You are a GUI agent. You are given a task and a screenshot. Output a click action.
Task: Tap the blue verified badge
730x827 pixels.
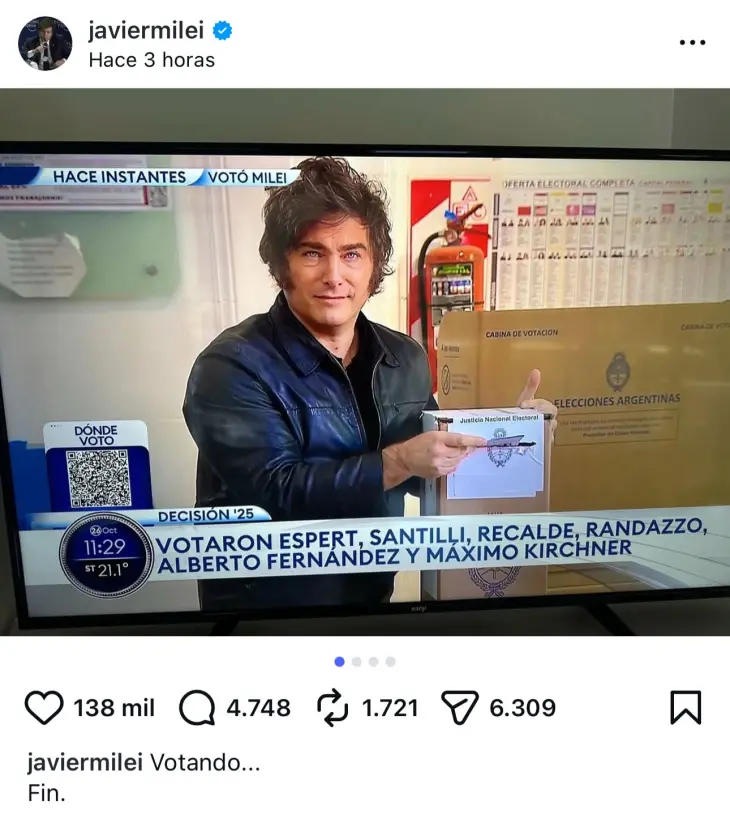tap(222, 31)
